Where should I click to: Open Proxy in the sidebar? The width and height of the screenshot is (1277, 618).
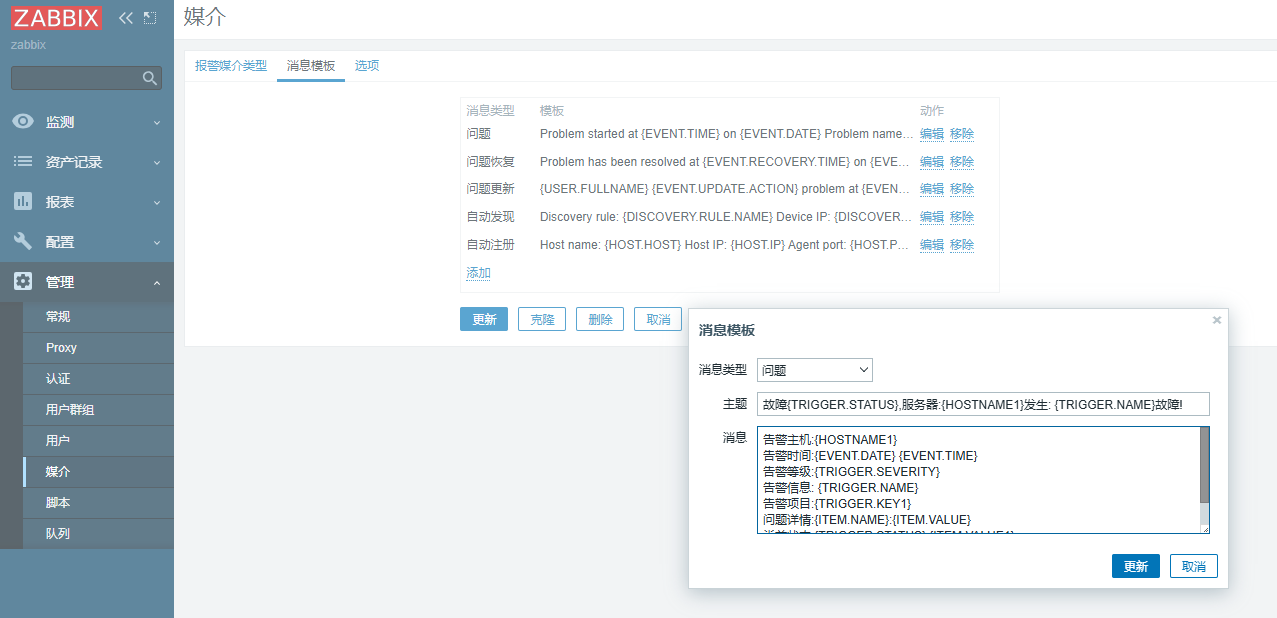point(98,348)
